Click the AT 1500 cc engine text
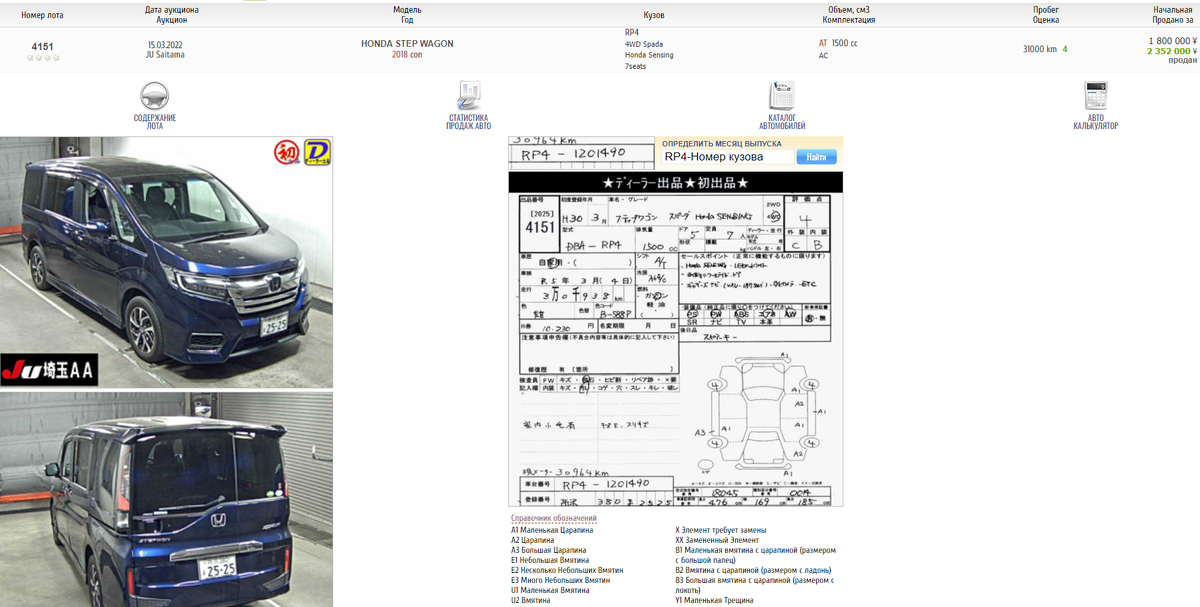This screenshot has height=607, width=1200. [x=838, y=44]
